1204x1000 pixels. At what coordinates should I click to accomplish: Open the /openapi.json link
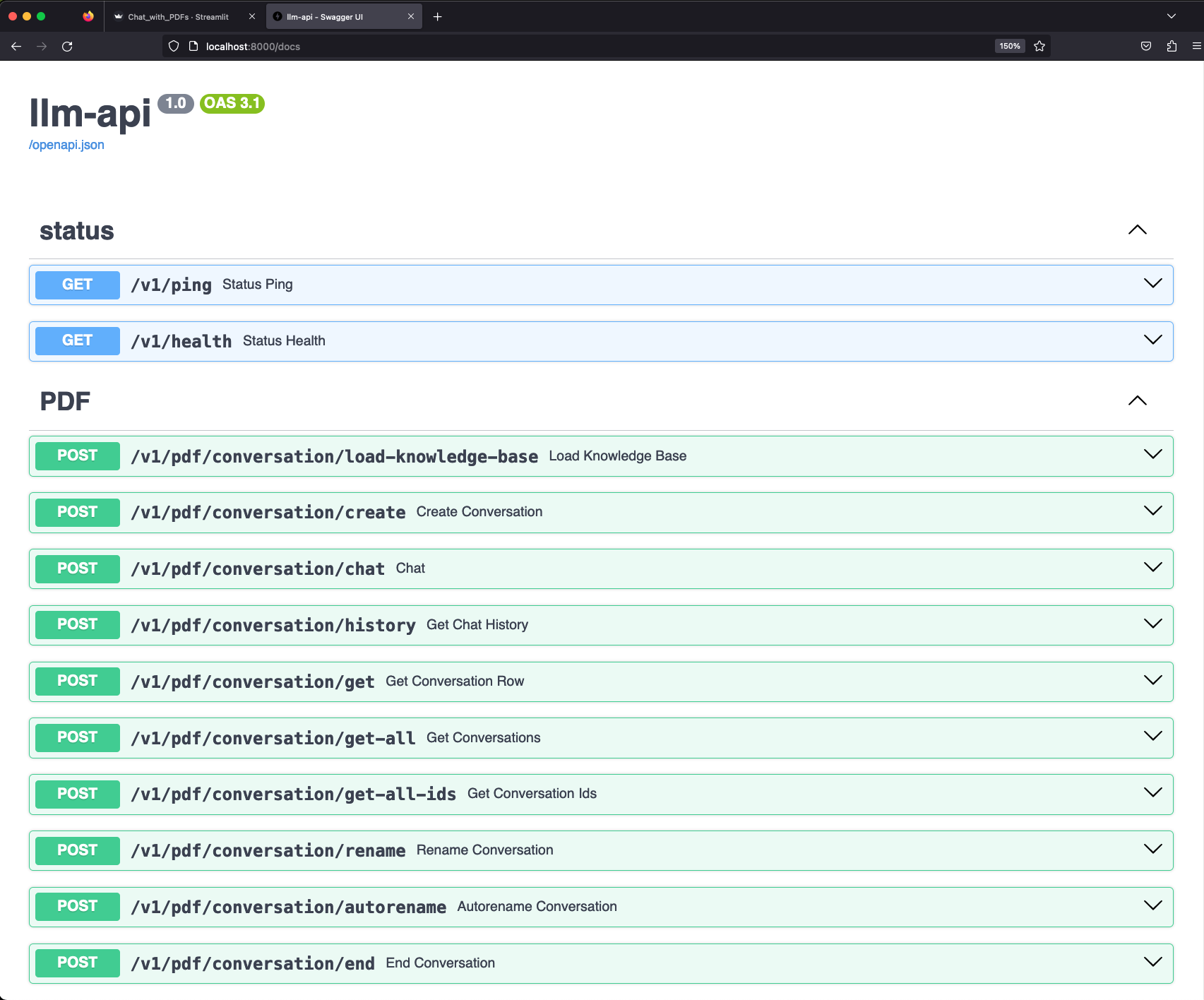coord(66,144)
